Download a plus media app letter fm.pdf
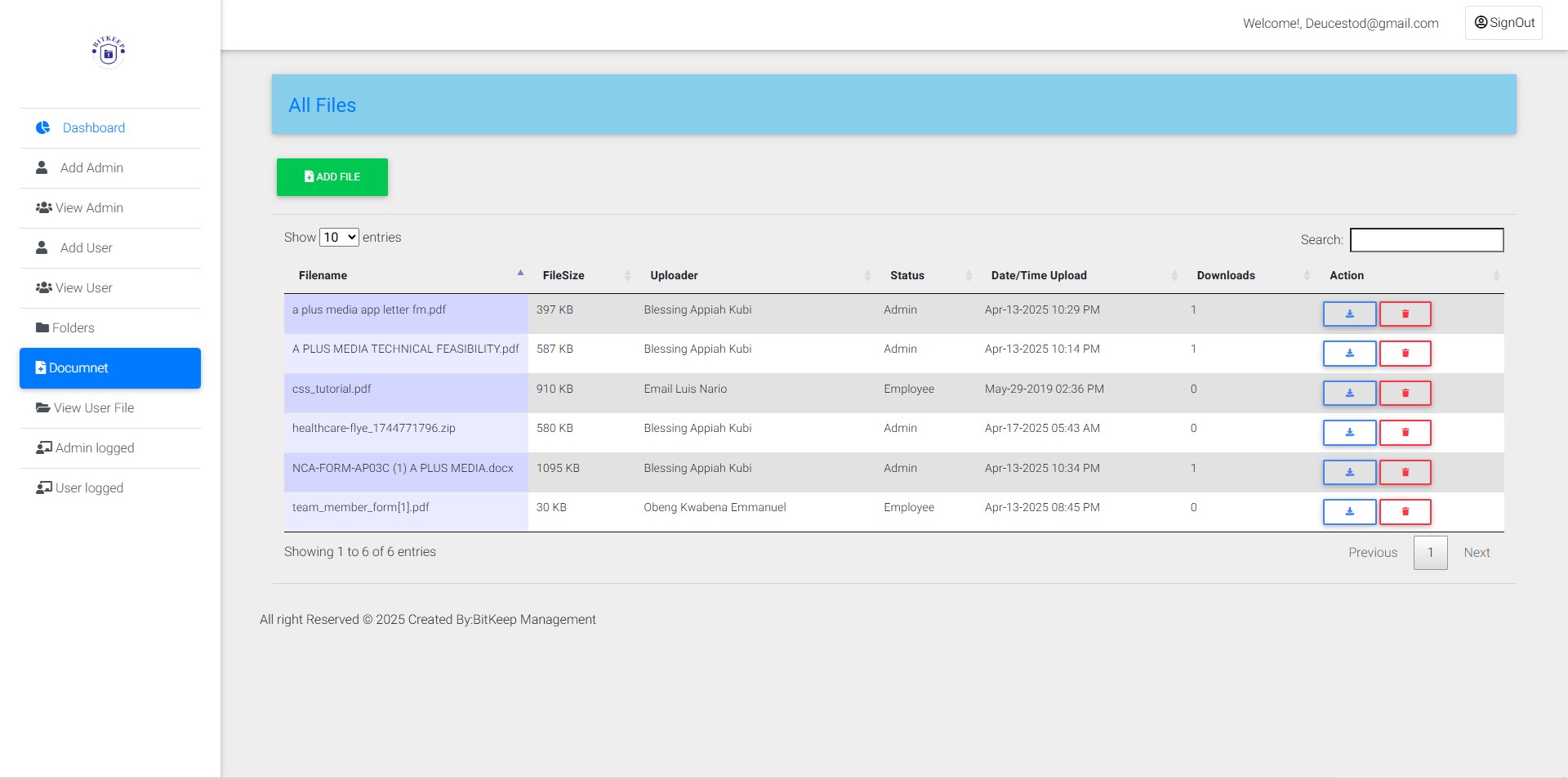 [x=1349, y=314]
